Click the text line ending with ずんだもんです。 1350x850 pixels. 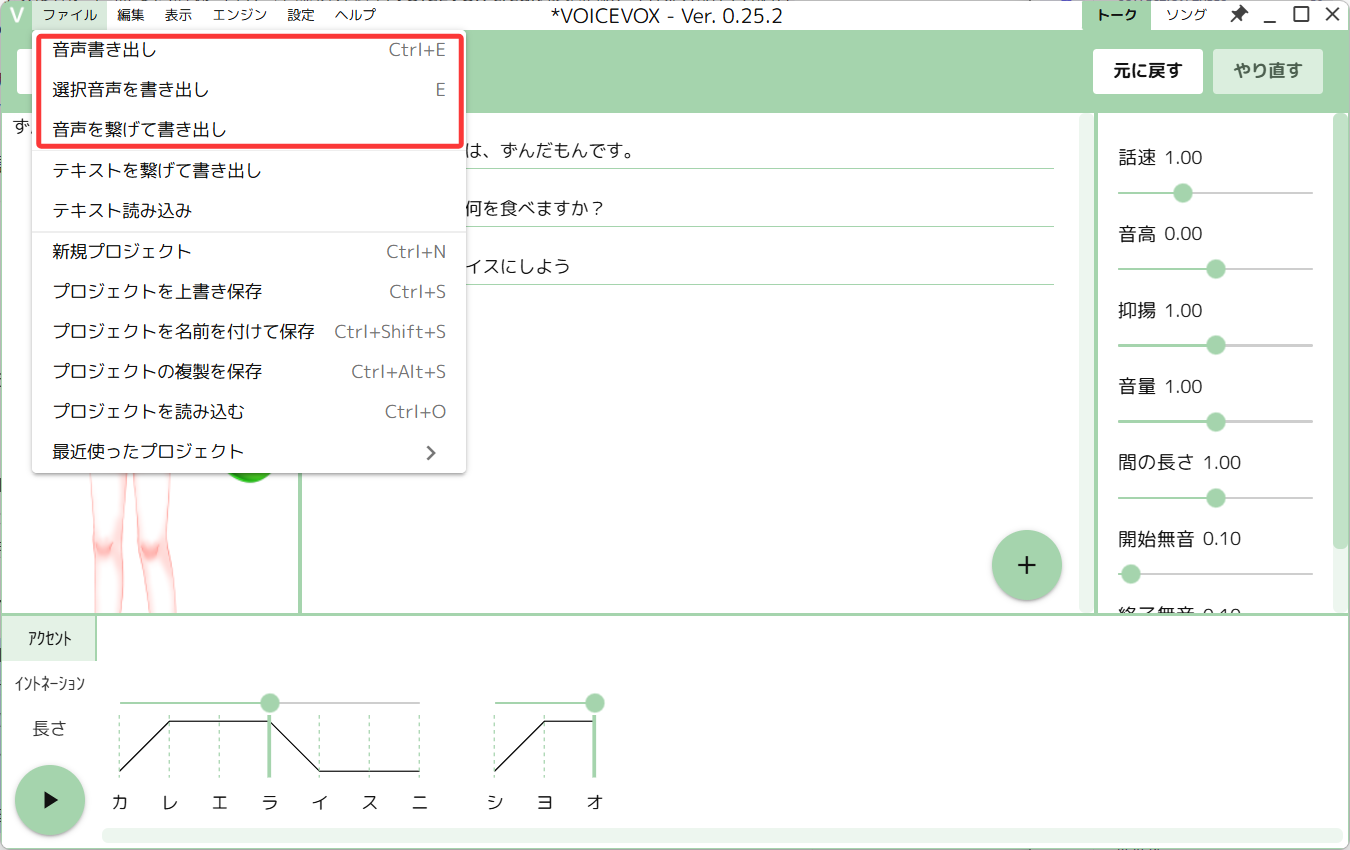[760, 151]
